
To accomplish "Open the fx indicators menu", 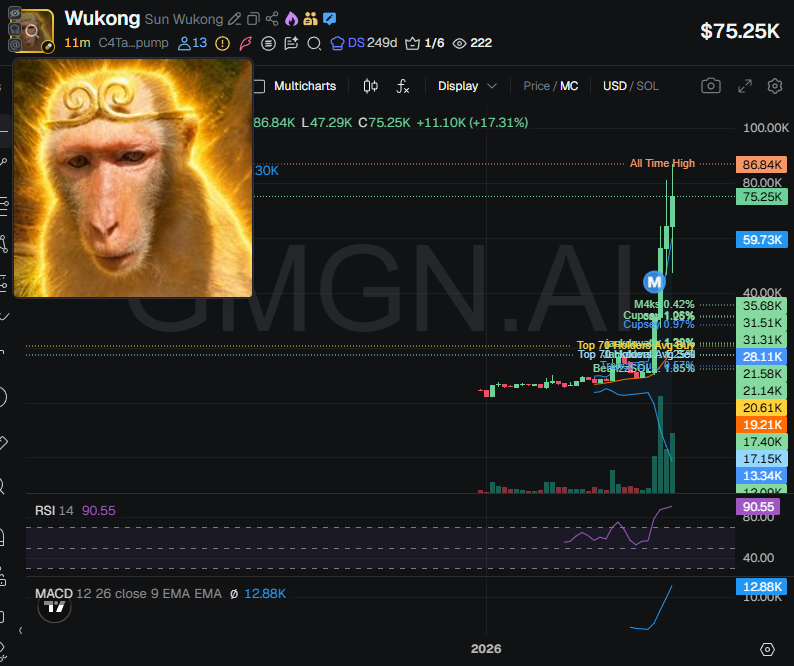I will (403, 86).
